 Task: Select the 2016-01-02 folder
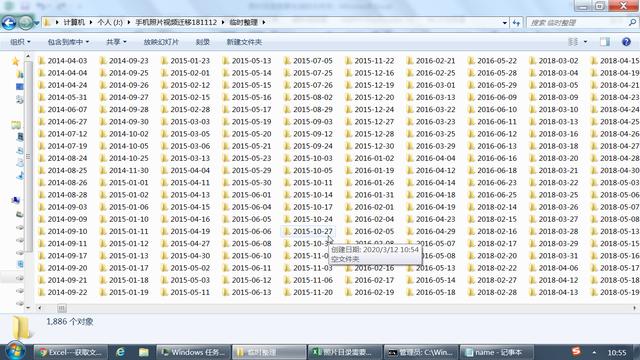pos(369,158)
